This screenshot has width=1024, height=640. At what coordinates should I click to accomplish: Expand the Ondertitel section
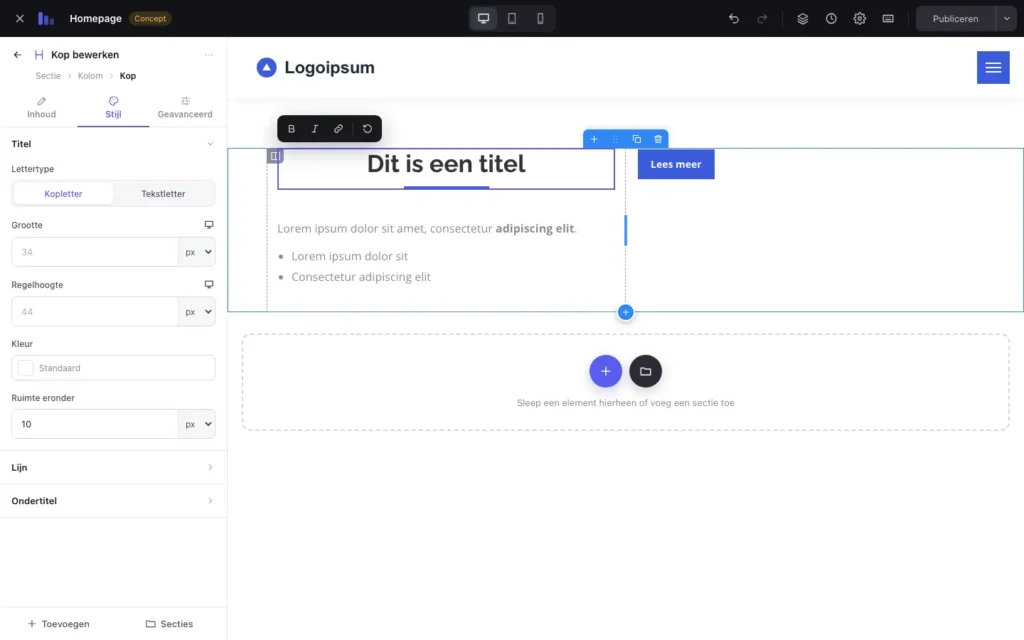(x=113, y=501)
